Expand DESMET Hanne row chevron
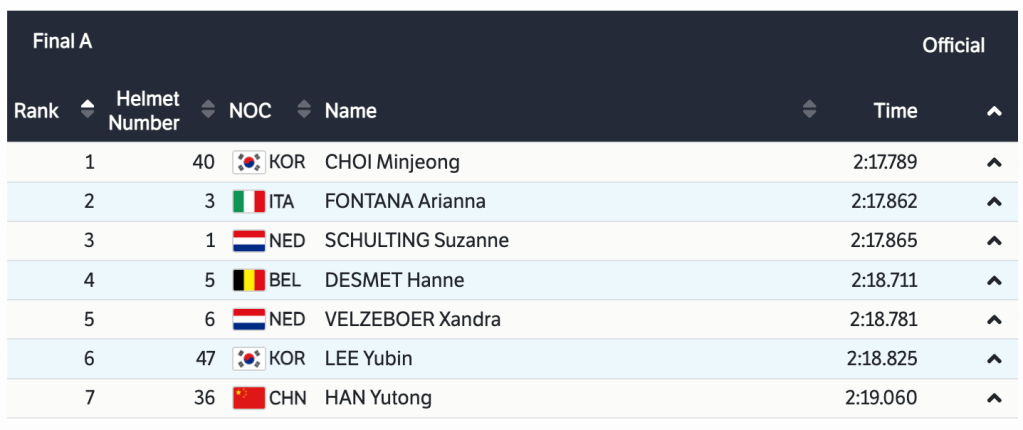Viewport: 1023px width, 430px height. (x=994, y=280)
